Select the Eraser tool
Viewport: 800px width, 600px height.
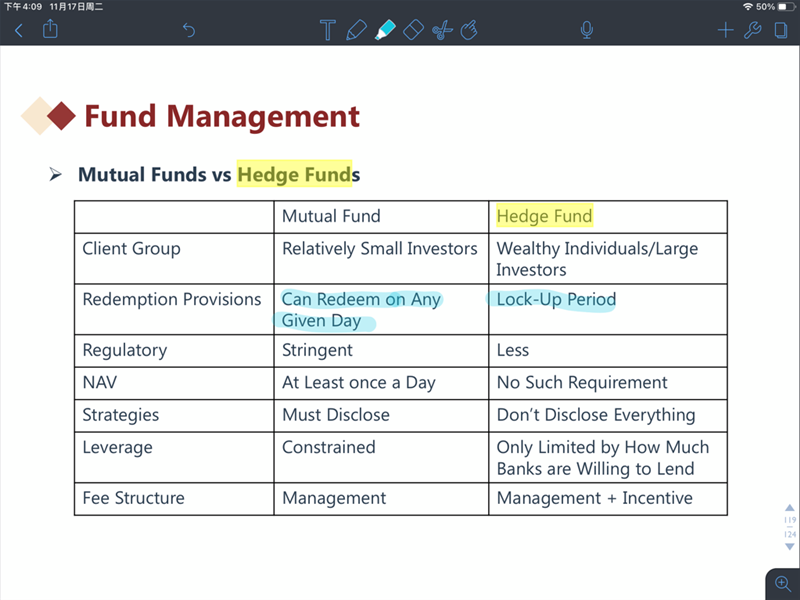pos(414,30)
